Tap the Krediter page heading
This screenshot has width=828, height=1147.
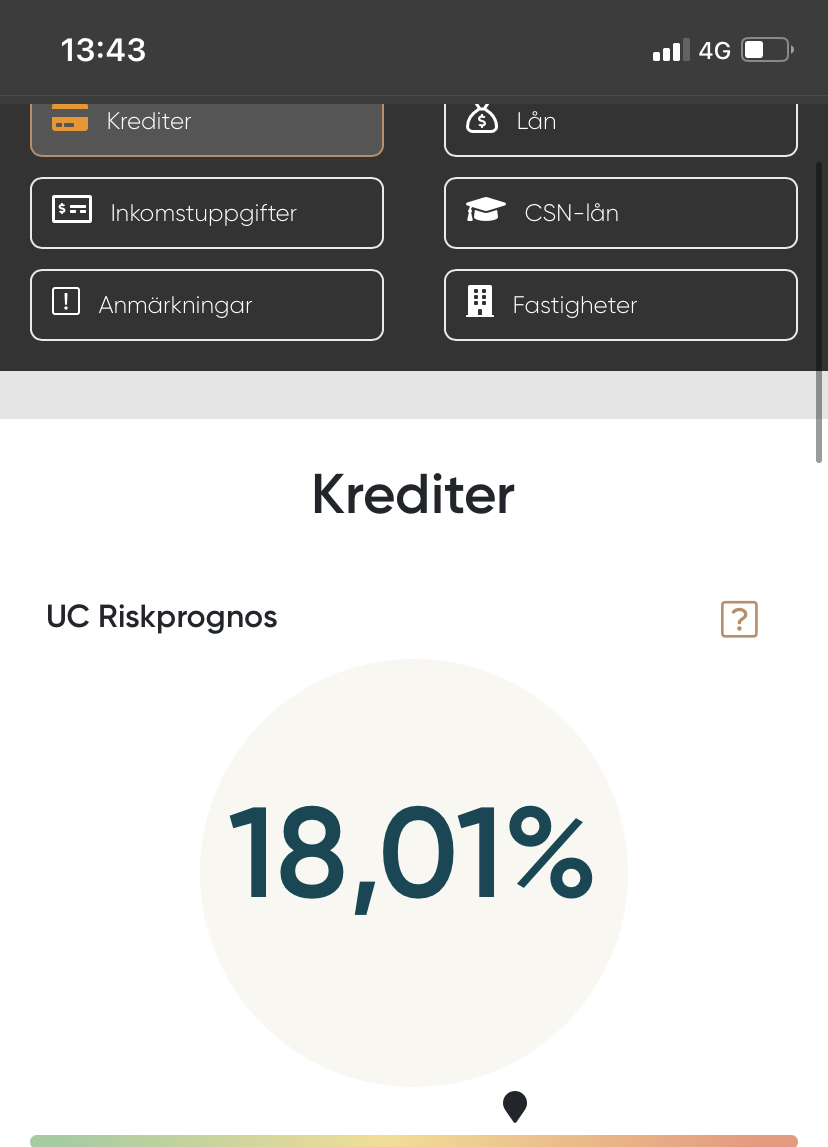coord(414,494)
